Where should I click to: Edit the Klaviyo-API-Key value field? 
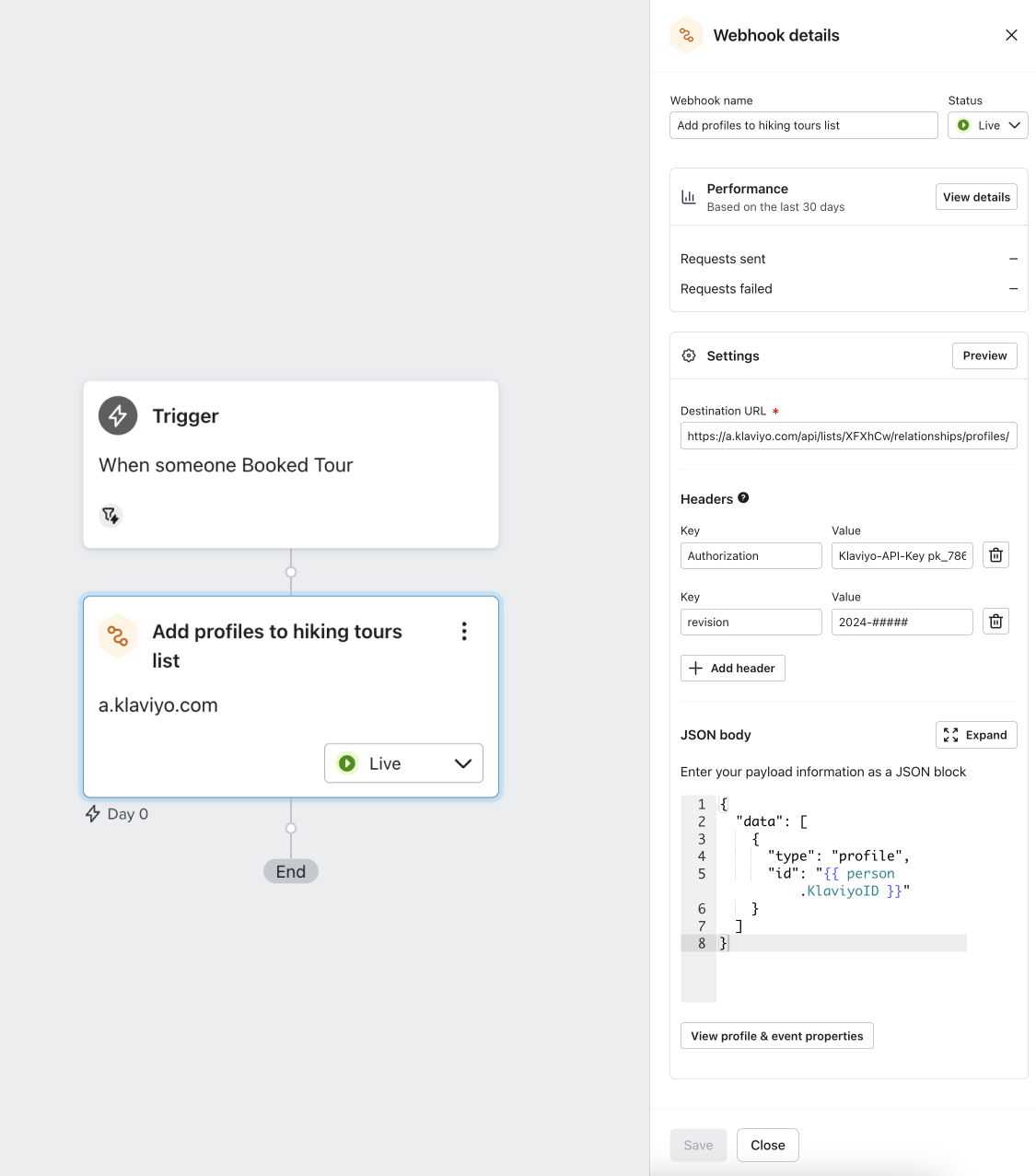point(902,555)
